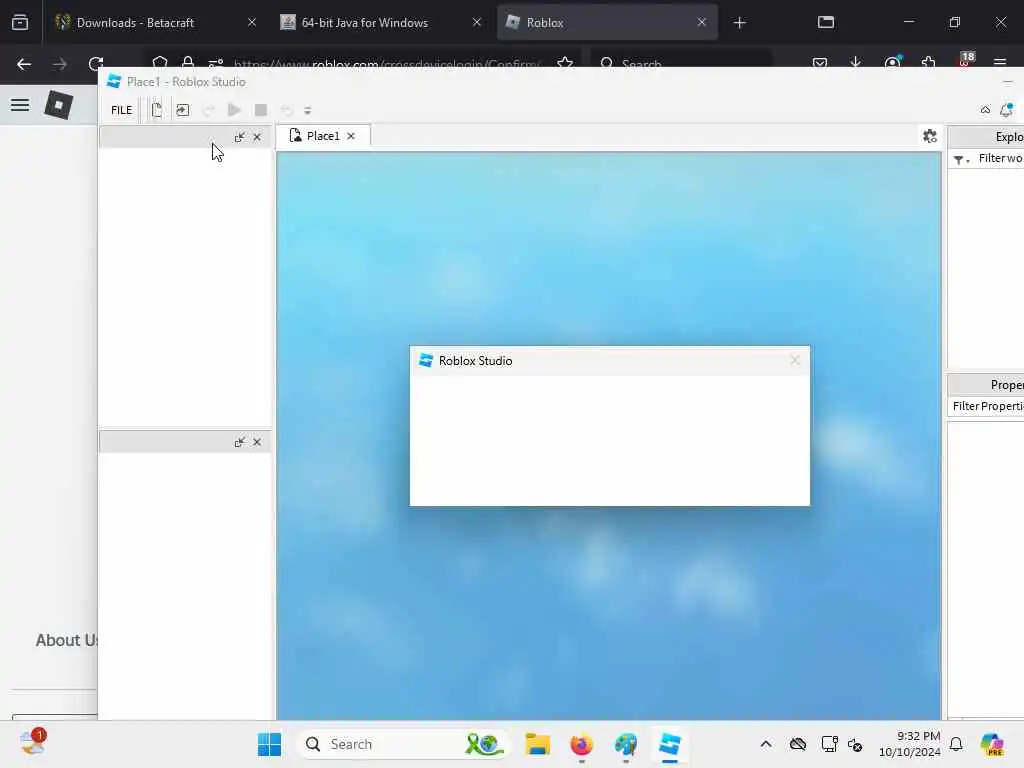Click the Filter workspace input field
The height and width of the screenshot is (768, 1024).
pyautogui.click(x=1000, y=158)
